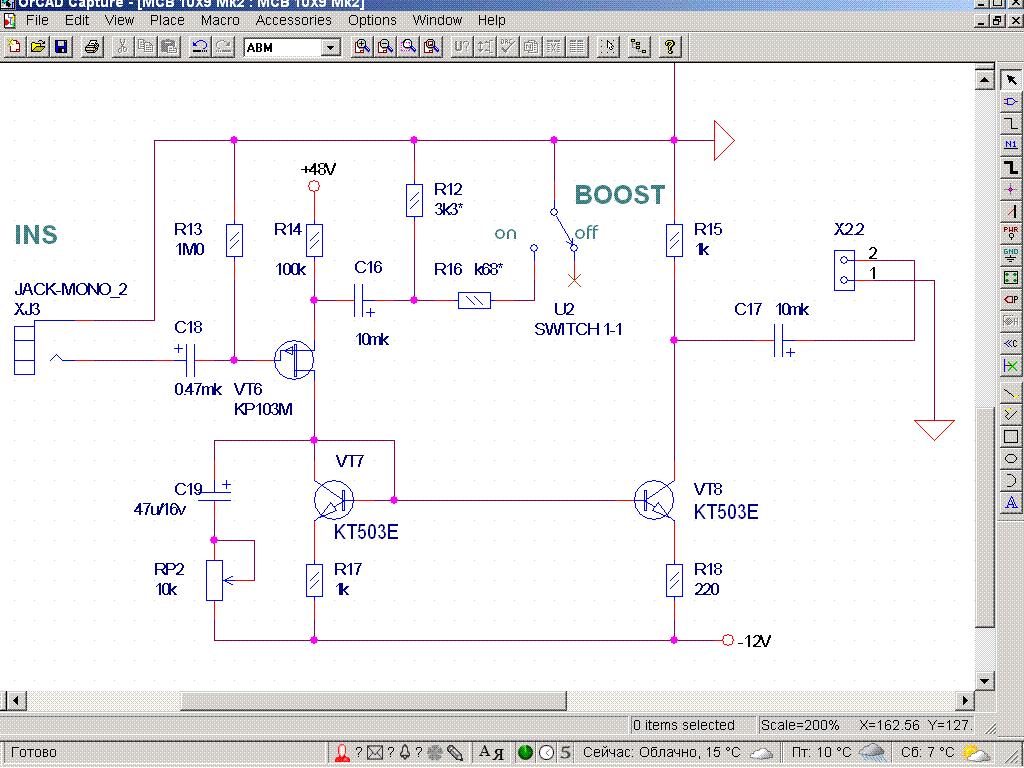Save the schematic with the floppy icon
This screenshot has height=768, width=1024.
pos(61,47)
